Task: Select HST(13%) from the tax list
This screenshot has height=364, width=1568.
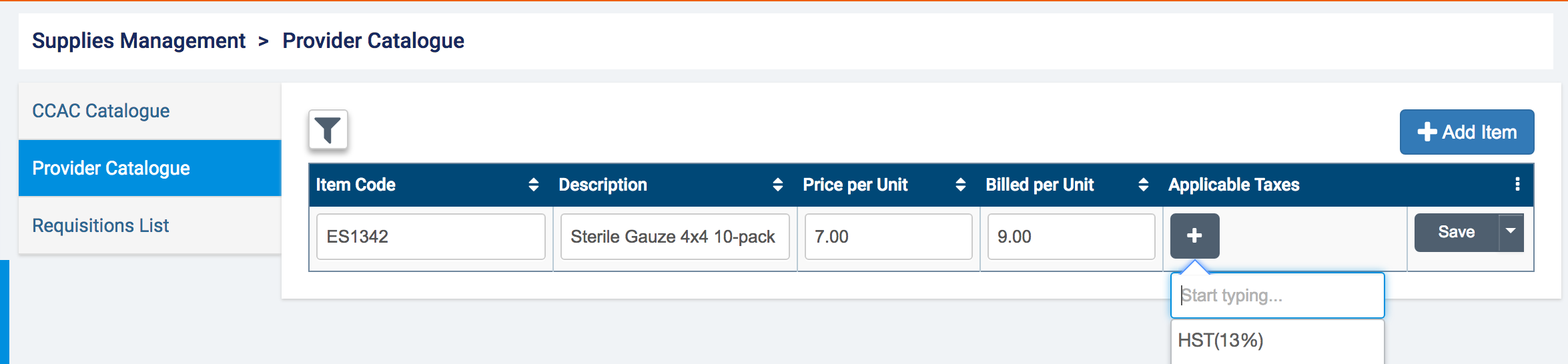Action: (1221, 341)
